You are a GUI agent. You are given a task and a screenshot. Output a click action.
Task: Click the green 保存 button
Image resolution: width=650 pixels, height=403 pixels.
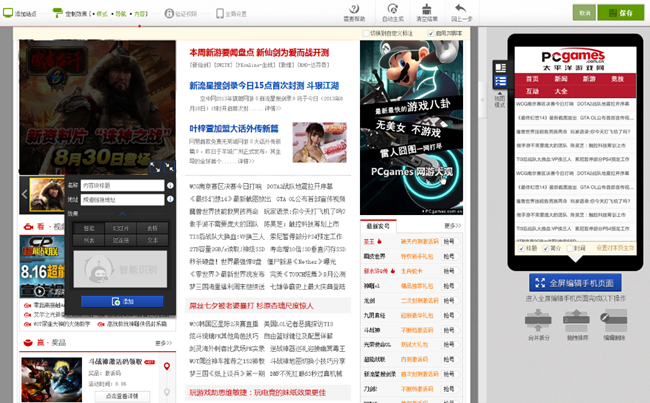tap(621, 13)
